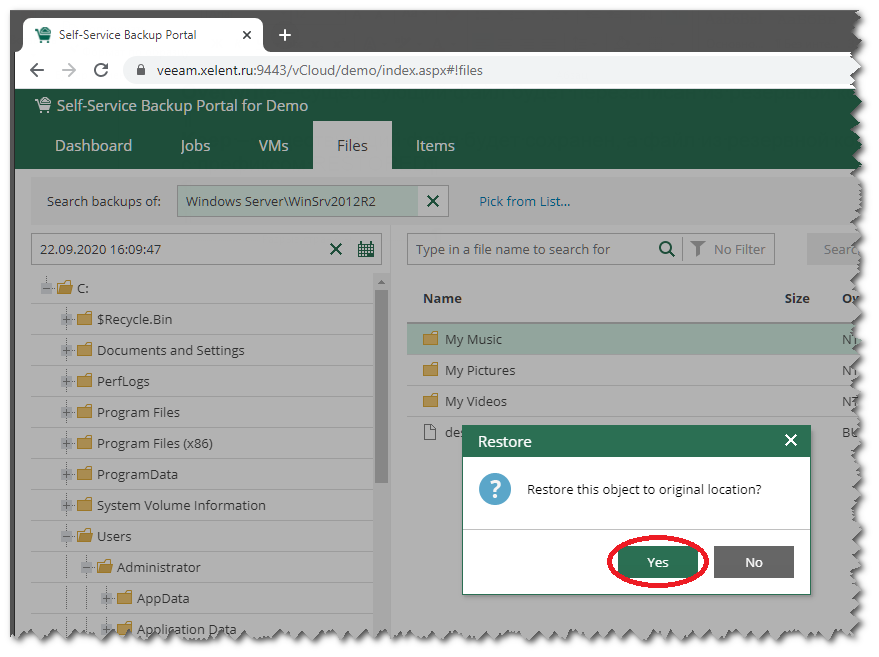879x657 pixels.
Task: Select Program Files (x86) tree item
Action: (155, 443)
